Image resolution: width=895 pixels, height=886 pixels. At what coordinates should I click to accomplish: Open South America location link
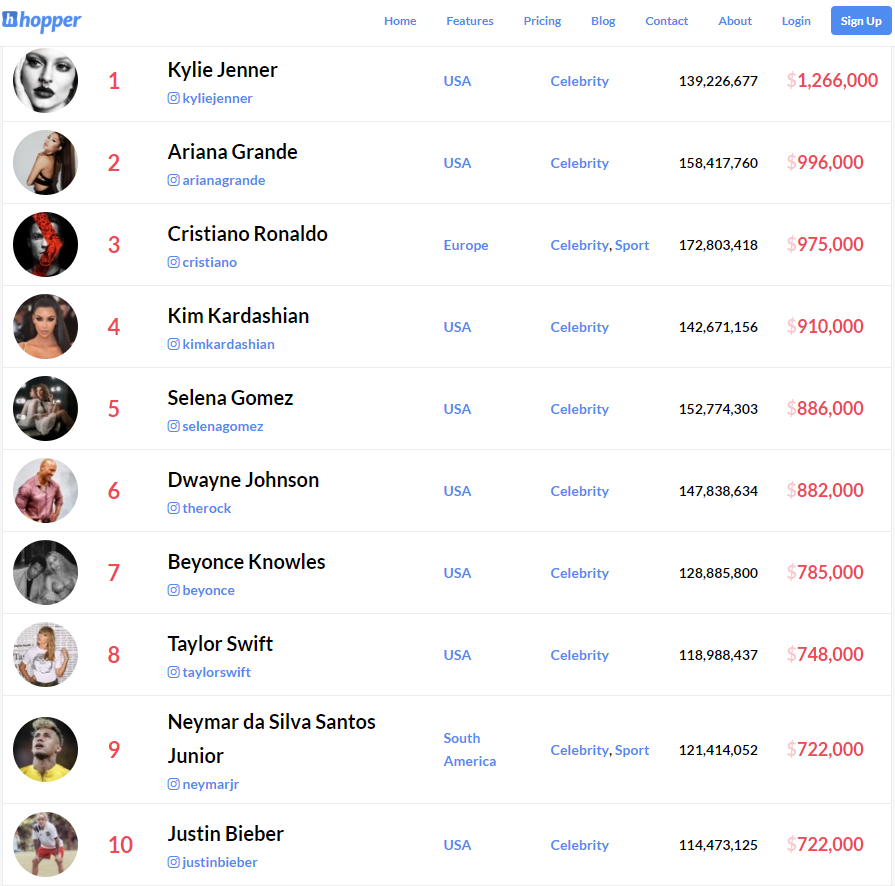(x=470, y=750)
